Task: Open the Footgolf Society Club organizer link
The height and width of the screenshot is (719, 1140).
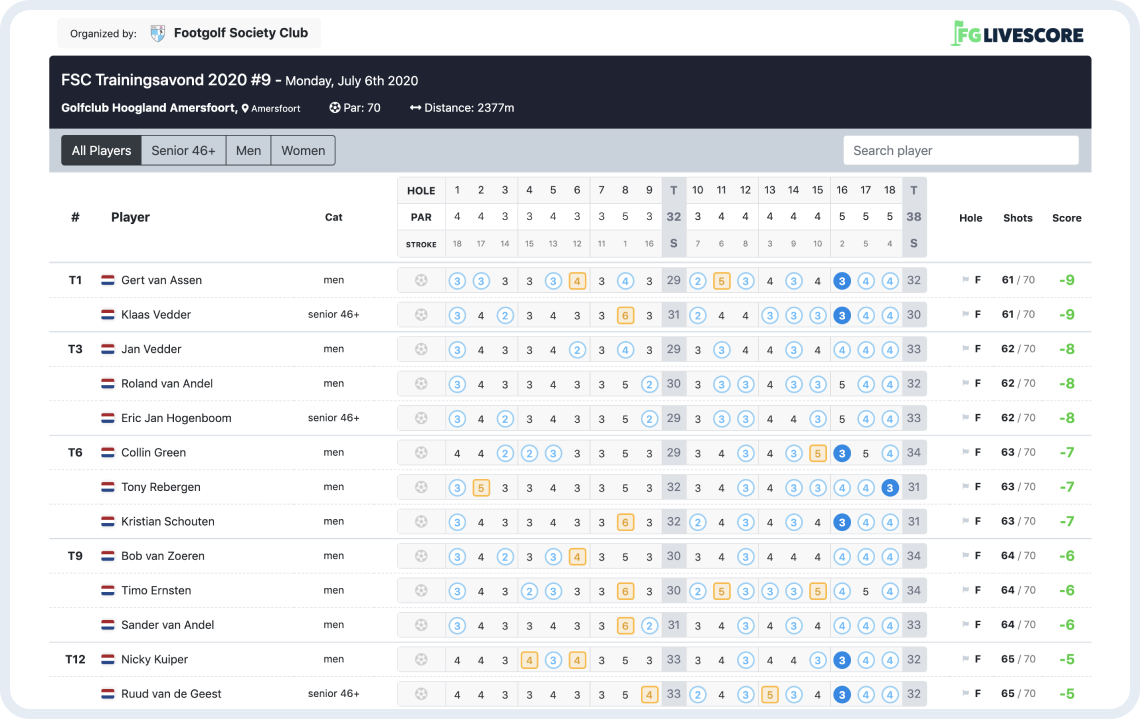Action: 240,33
